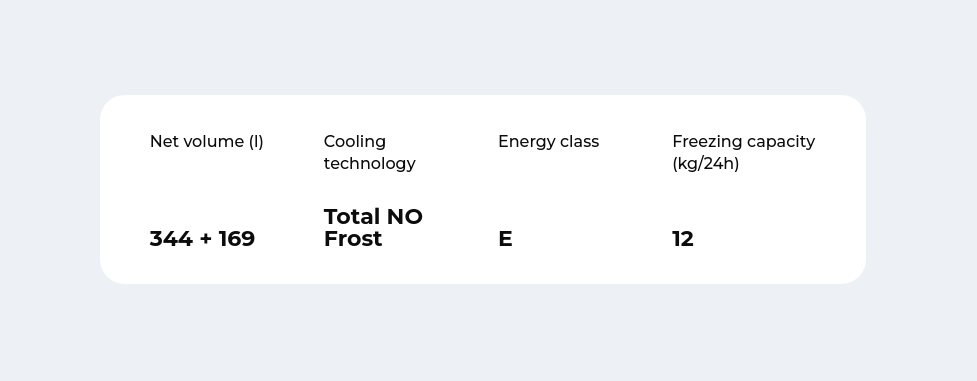Click the word Frost in cooling value
Image resolution: width=977 pixels, height=381 pixels.
pyautogui.click(x=353, y=239)
